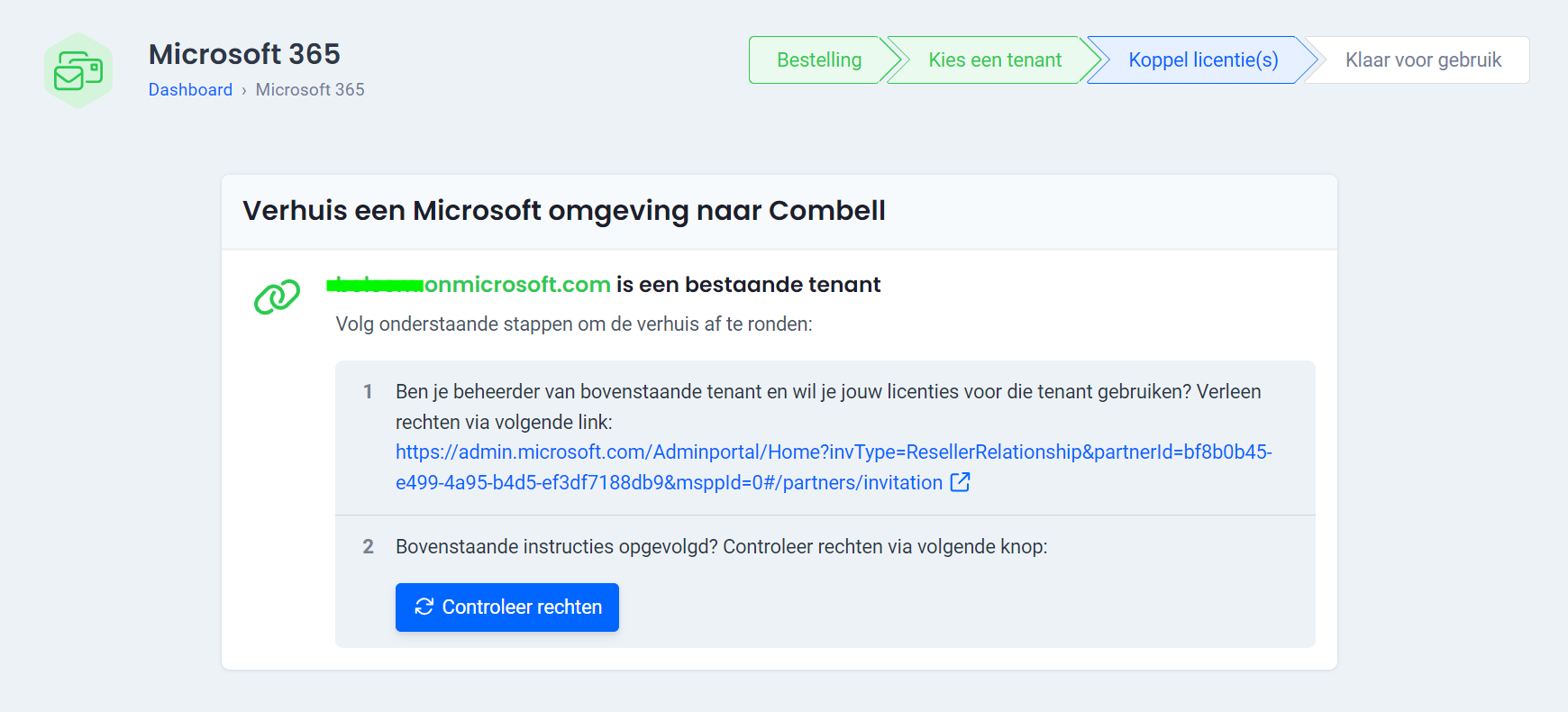Go to the Bestelling step
Image resolution: width=1568 pixels, height=712 pixels.
point(819,60)
